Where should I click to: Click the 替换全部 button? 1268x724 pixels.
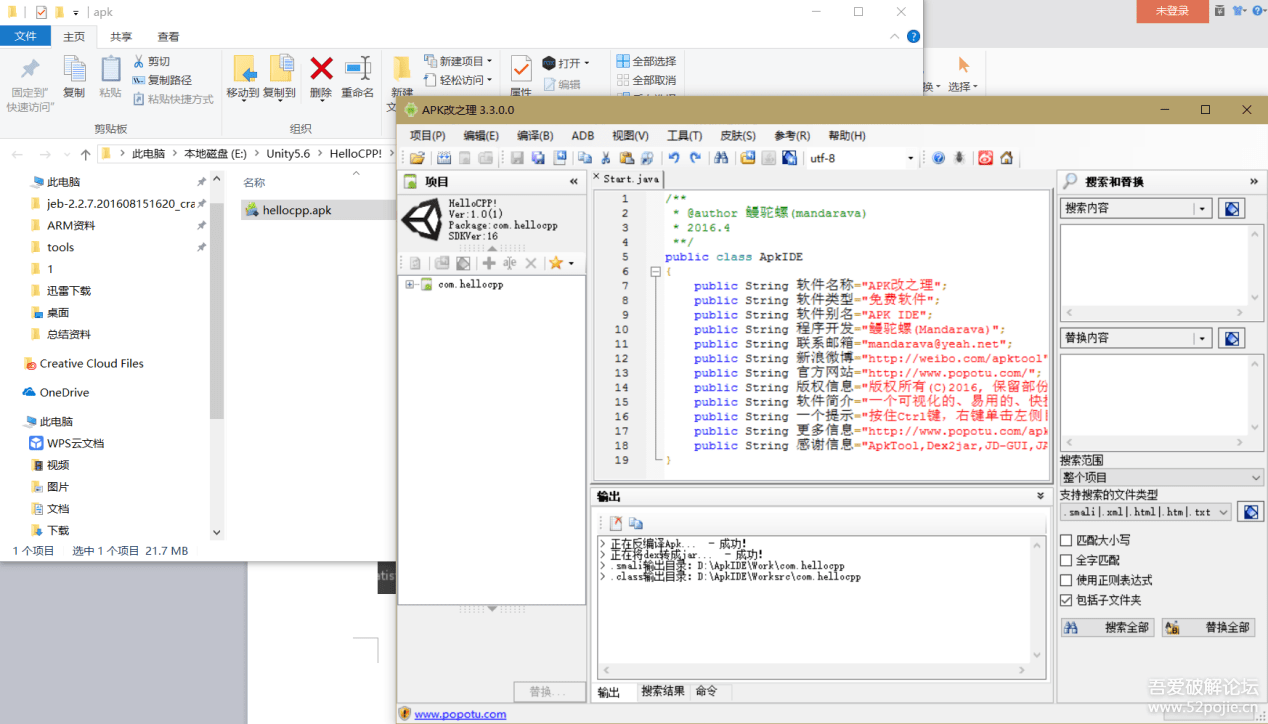click(x=1208, y=627)
